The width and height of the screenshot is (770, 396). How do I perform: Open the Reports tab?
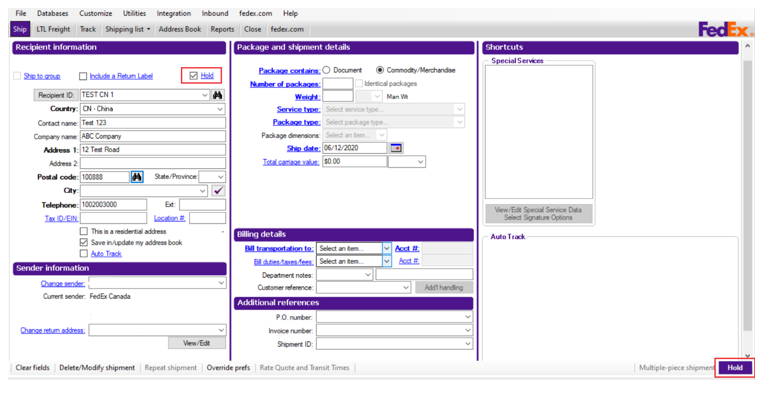pyautogui.click(x=222, y=29)
